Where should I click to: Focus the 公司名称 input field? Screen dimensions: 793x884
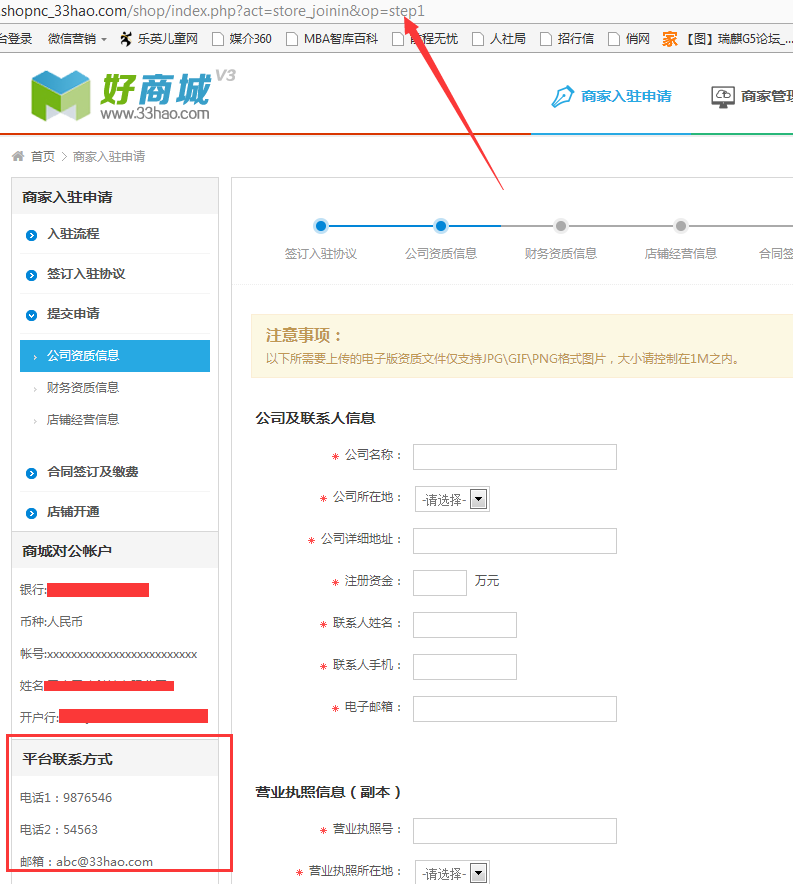point(515,457)
